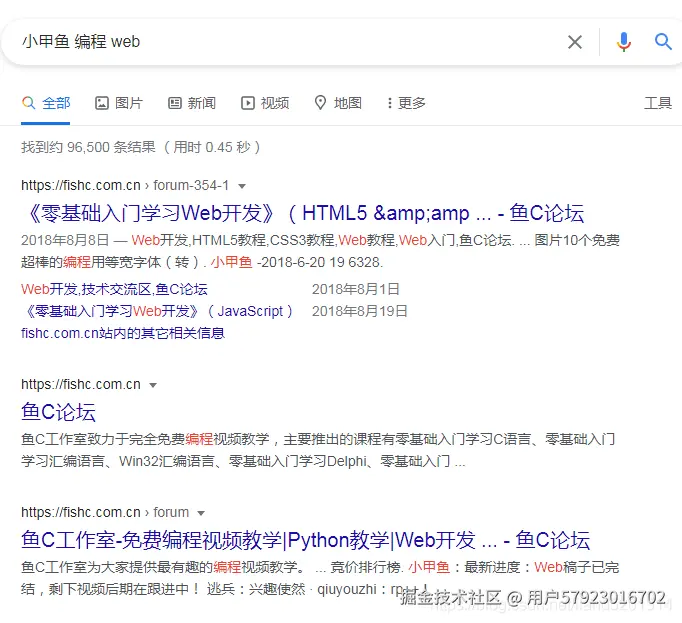Click the images tab picture icon

[102, 103]
